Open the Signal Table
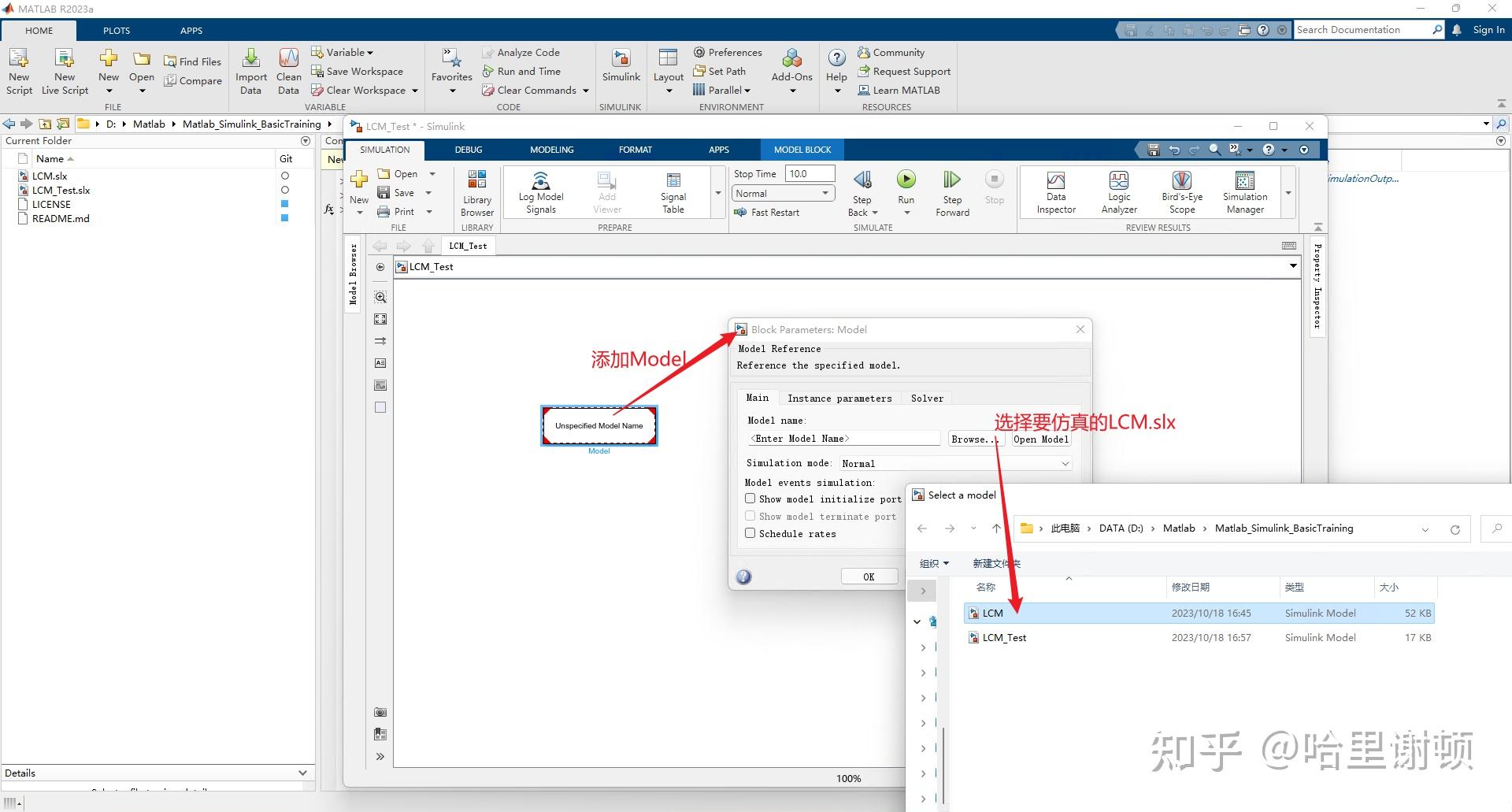The image size is (1512, 812). (x=673, y=191)
